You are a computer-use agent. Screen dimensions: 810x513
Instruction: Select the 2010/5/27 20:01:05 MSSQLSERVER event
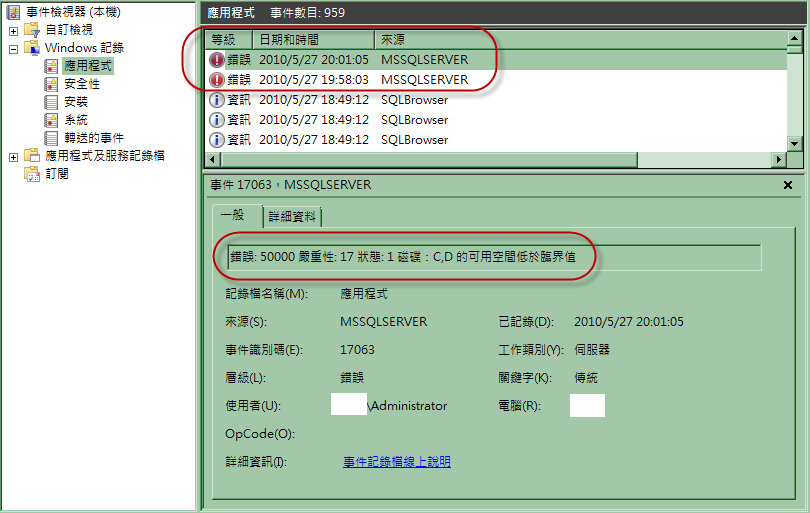pos(496,60)
